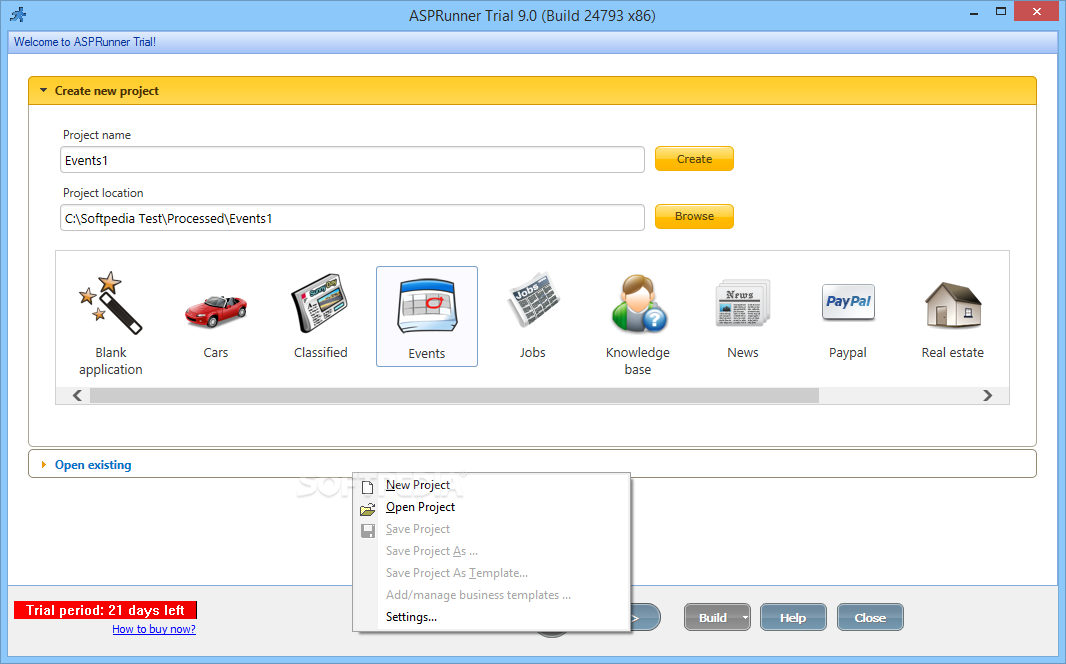Click into the Project location field
The image size is (1066, 664).
click(352, 218)
